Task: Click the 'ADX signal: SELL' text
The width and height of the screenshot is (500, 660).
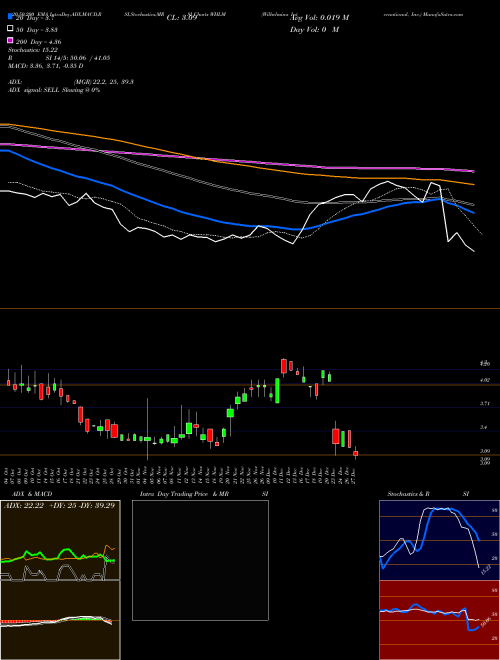Action: (x=34, y=90)
